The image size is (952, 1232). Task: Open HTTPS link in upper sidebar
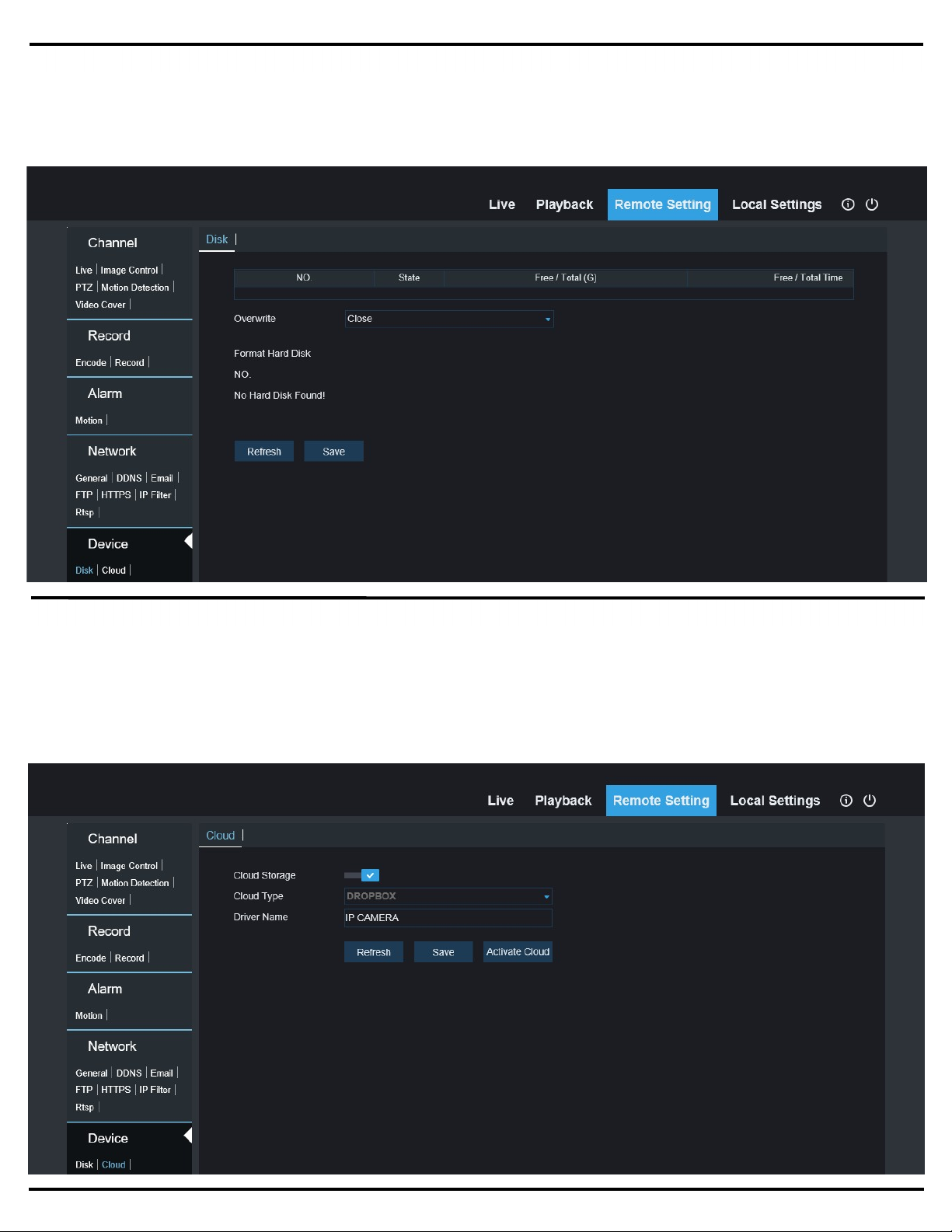pyautogui.click(x=116, y=495)
